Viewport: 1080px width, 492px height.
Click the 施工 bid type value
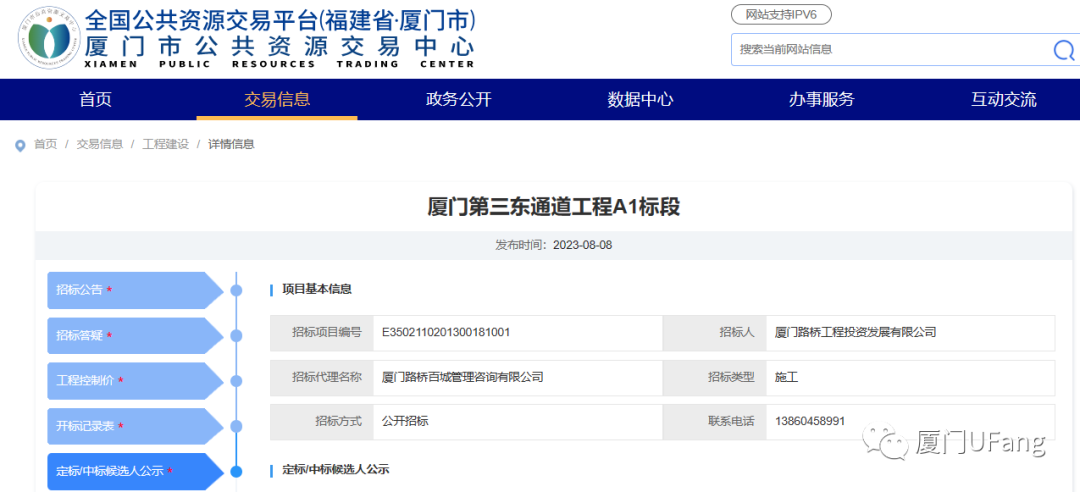786,378
